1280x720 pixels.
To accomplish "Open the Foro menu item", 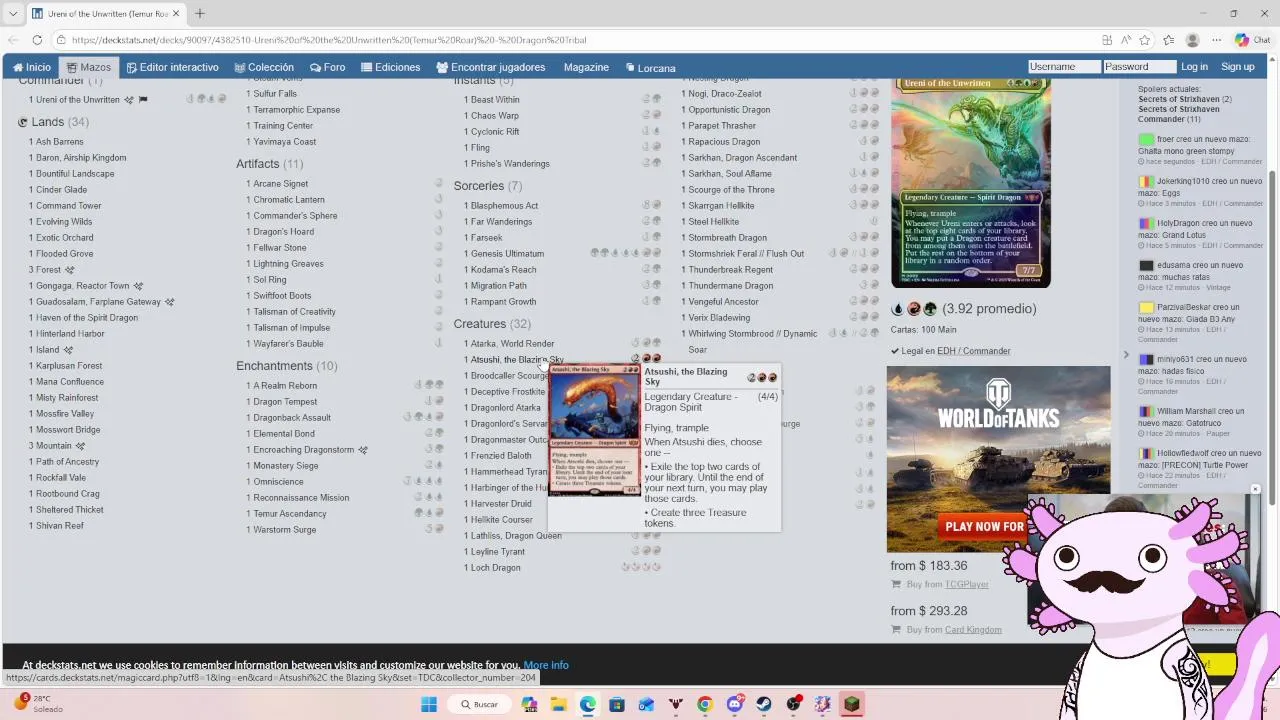I will pyautogui.click(x=328, y=67).
